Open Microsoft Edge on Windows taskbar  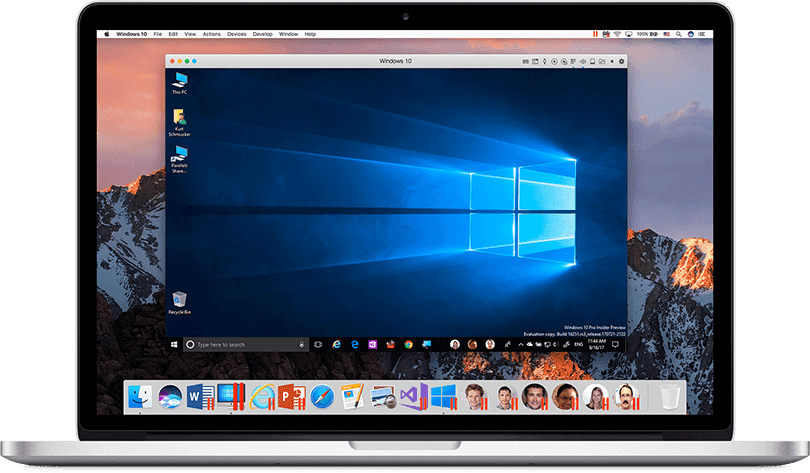pyautogui.click(x=354, y=344)
